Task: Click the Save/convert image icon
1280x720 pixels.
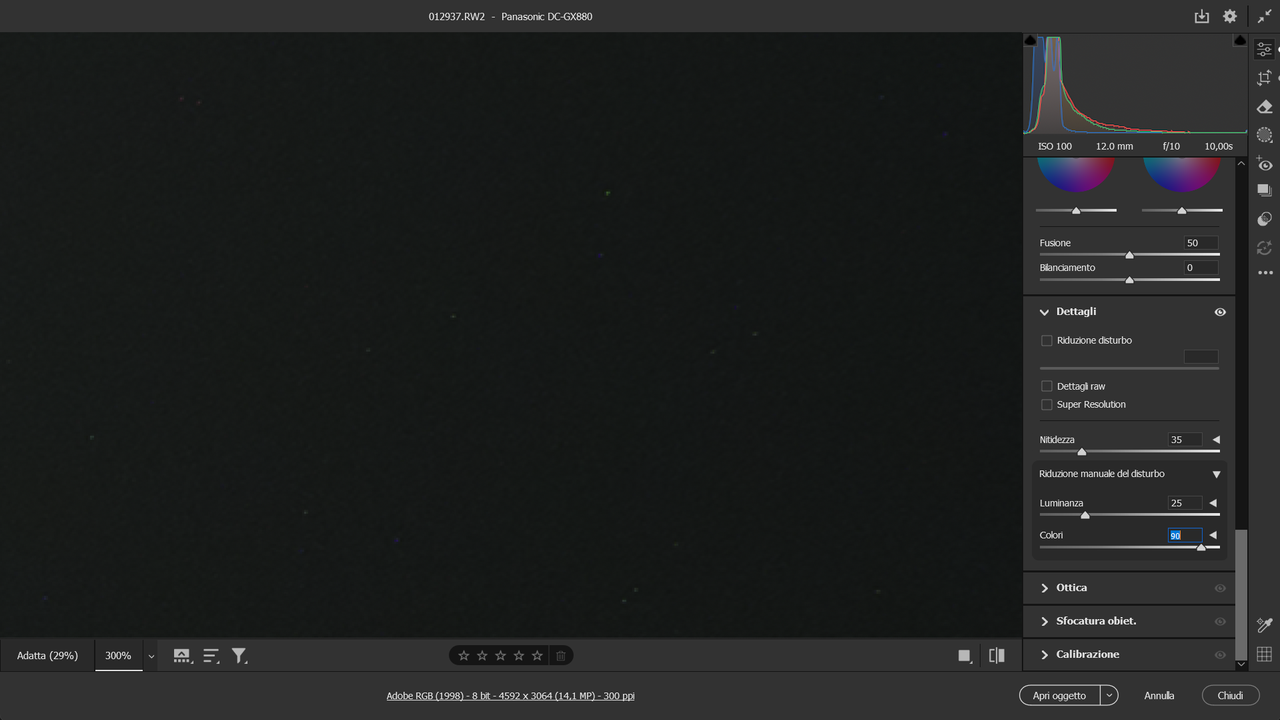Action: tap(1202, 17)
